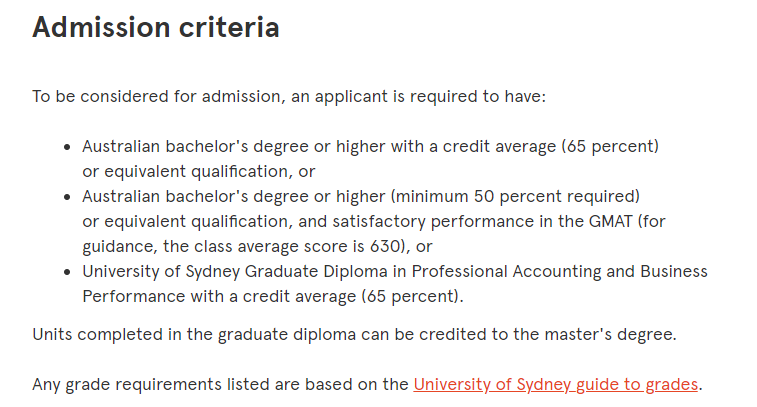The height and width of the screenshot is (407, 757).
Task: Open the University of Sydney guide to grades link
Action: [x=556, y=384]
